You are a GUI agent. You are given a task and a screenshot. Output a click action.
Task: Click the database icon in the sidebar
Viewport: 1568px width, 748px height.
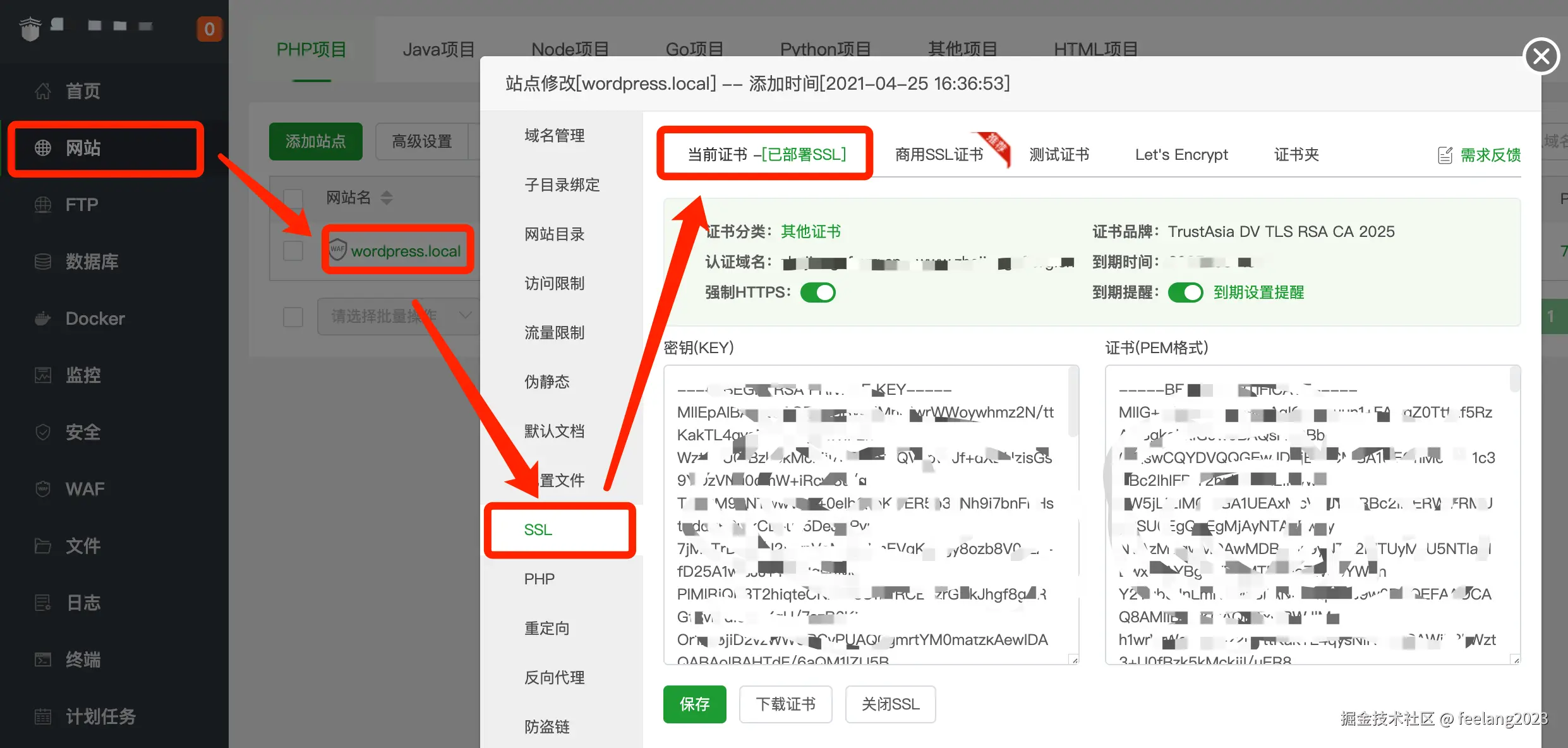tap(43, 262)
